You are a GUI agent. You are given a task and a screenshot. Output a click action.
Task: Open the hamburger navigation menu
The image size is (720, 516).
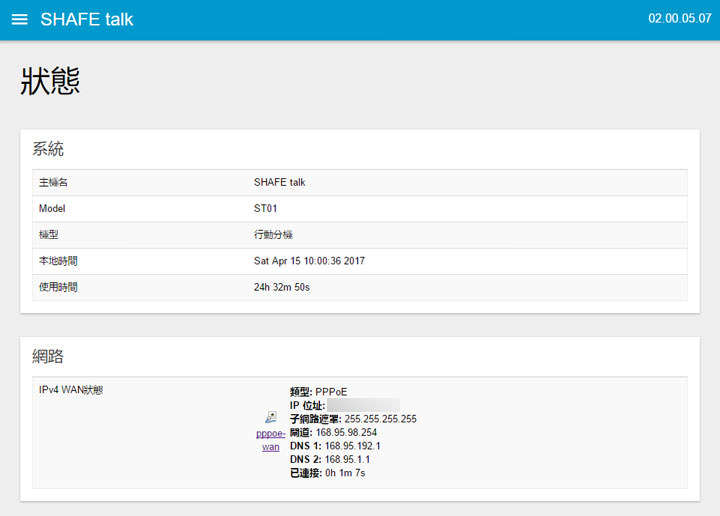pos(19,20)
